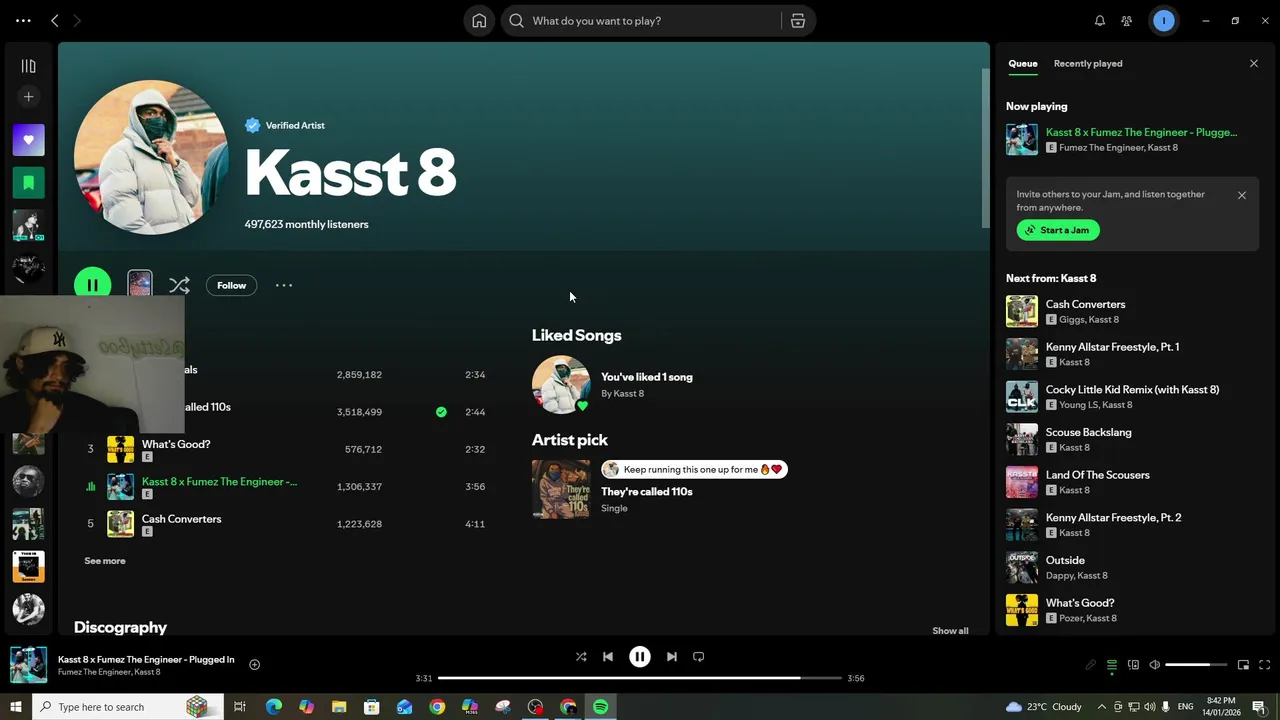Click the now playing album cover in player bar
The width and height of the screenshot is (1280, 720).
click(28, 665)
